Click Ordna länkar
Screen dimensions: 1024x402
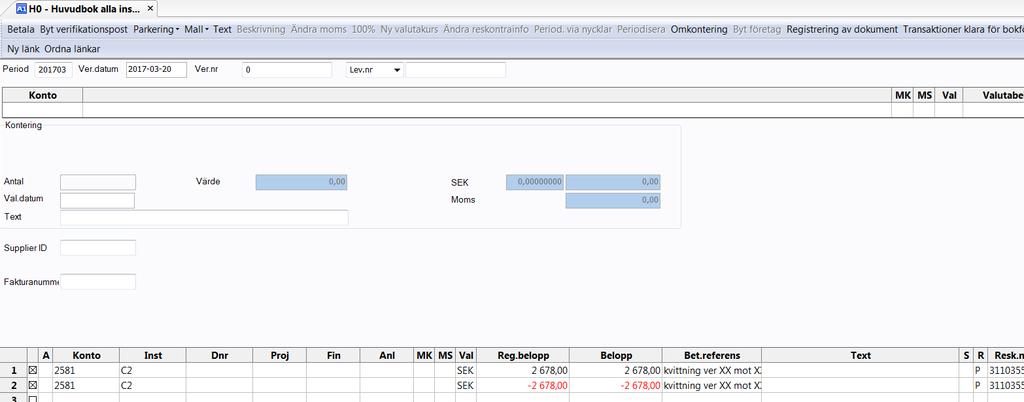pos(72,49)
